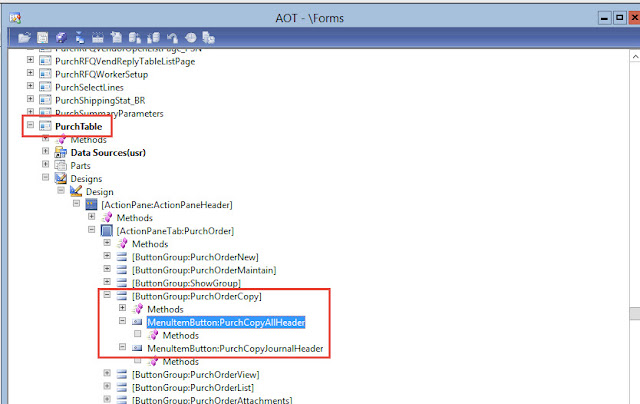Collapse the PurchTable form node
The width and height of the screenshot is (640, 404).
(x=30, y=124)
